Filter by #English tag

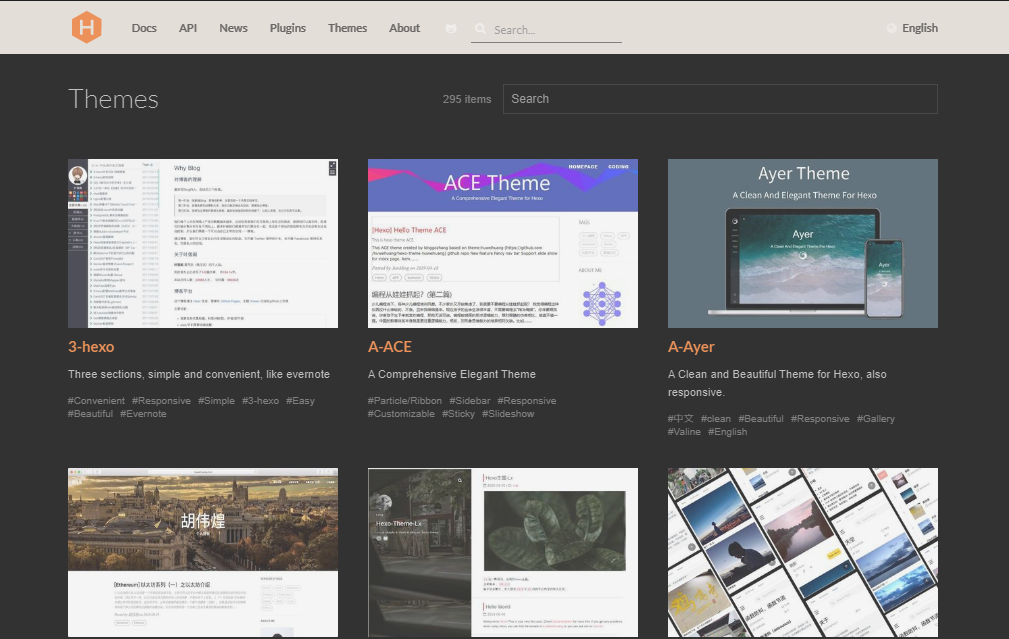[728, 432]
